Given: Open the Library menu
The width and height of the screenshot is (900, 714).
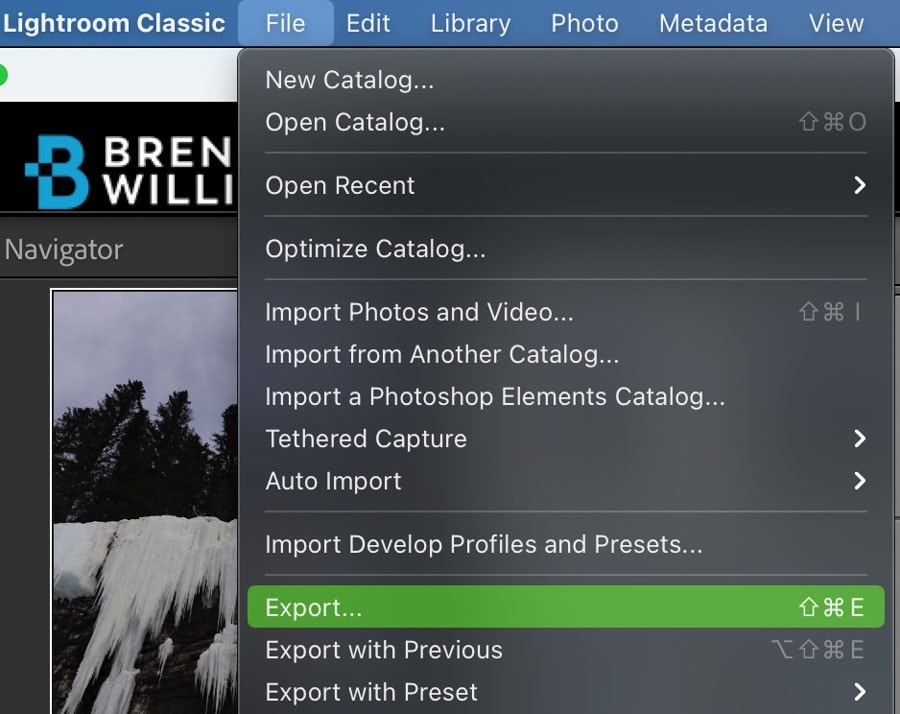Looking at the screenshot, I should tap(471, 24).
